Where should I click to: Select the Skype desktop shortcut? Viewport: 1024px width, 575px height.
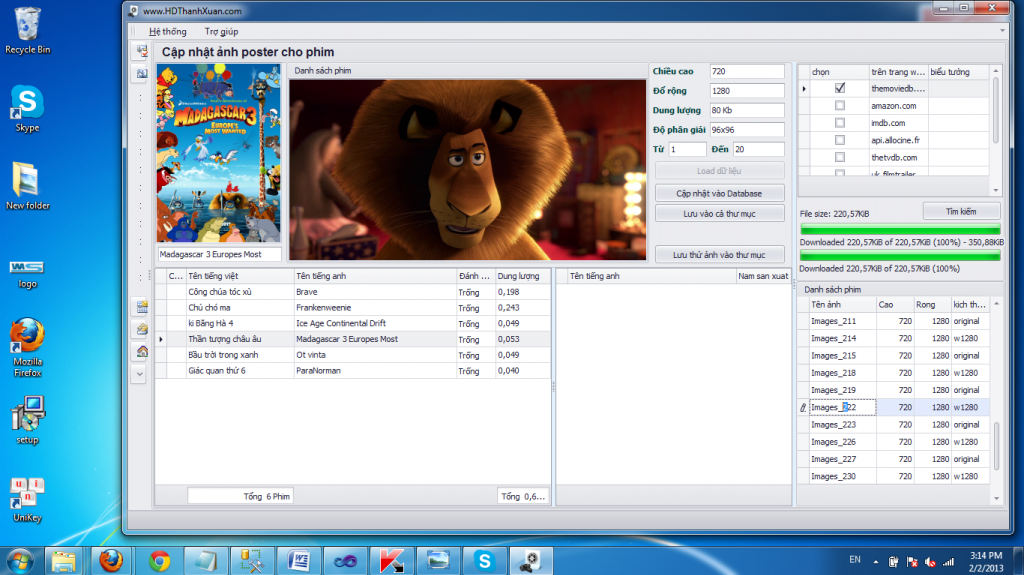(27, 108)
